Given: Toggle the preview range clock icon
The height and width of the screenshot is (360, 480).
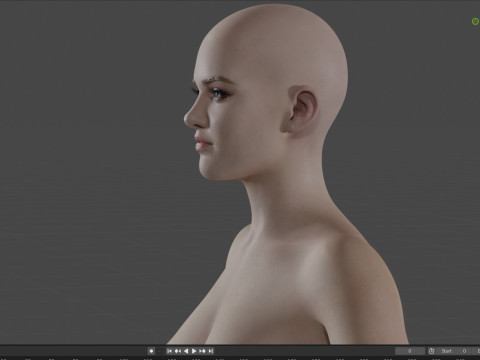Looking at the screenshot, I should 432,351.
